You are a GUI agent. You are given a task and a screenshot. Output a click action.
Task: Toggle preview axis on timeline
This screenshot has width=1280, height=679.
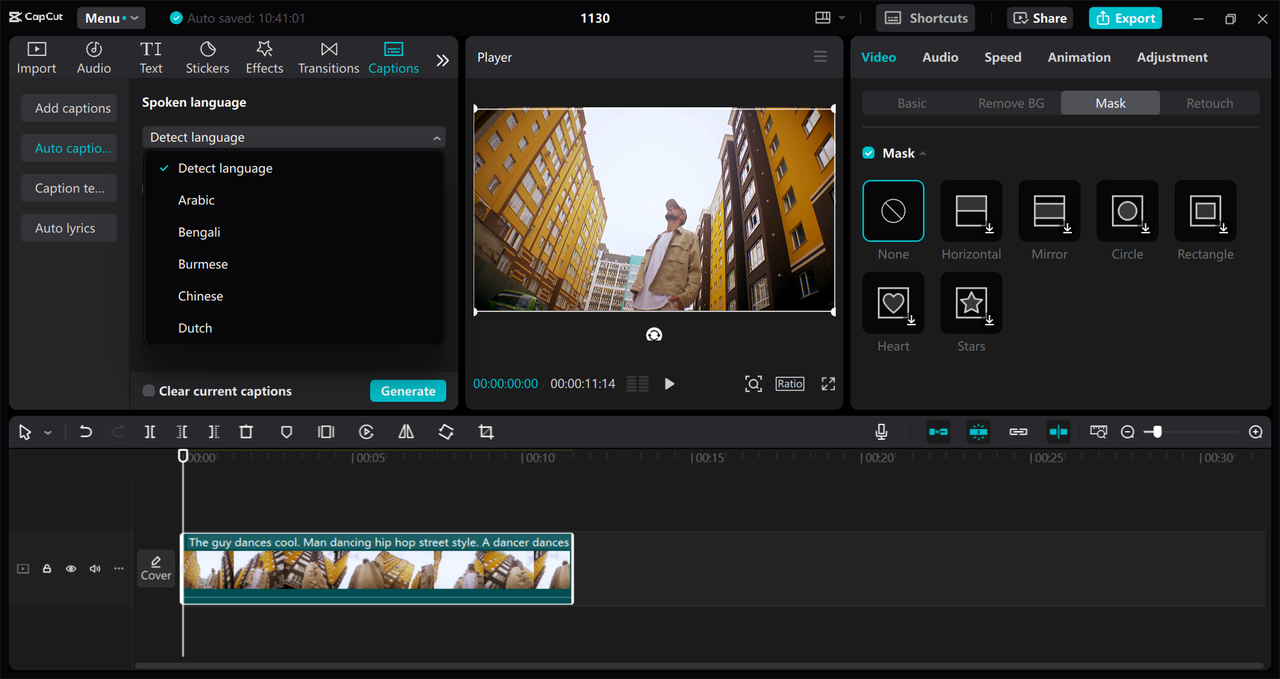[1058, 432]
